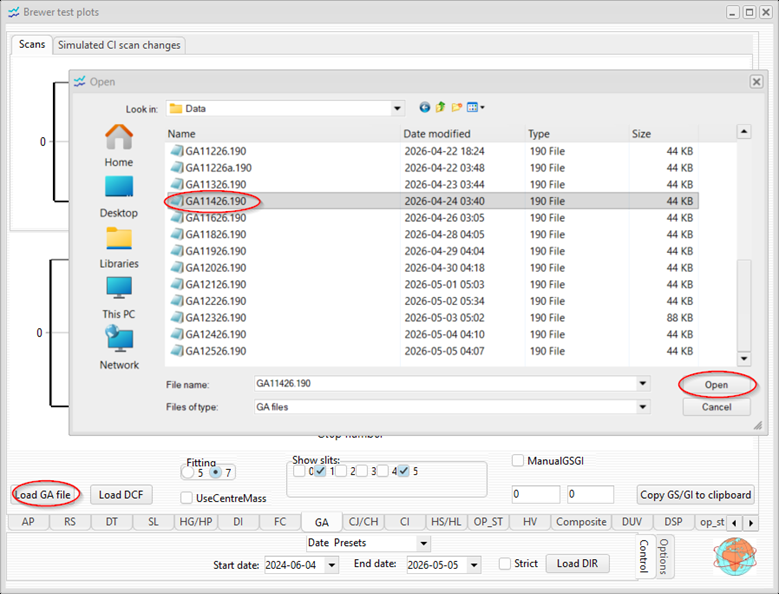Go up one folder level
Viewport: 779px width, 594px height.
(440, 107)
